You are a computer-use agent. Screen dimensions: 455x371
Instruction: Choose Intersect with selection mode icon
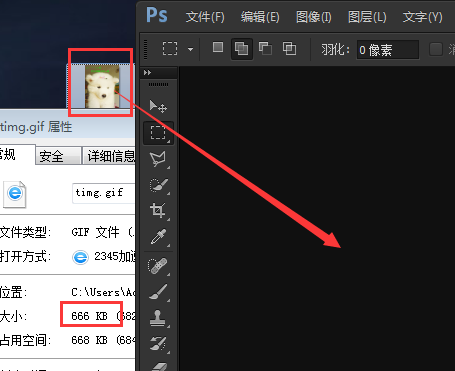(289, 48)
